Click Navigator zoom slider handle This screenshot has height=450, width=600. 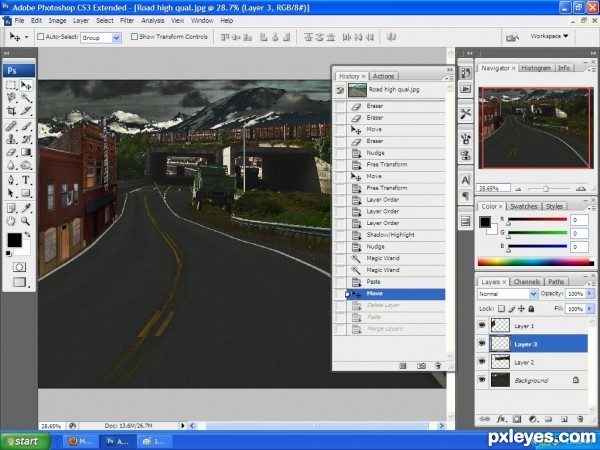tap(546, 188)
